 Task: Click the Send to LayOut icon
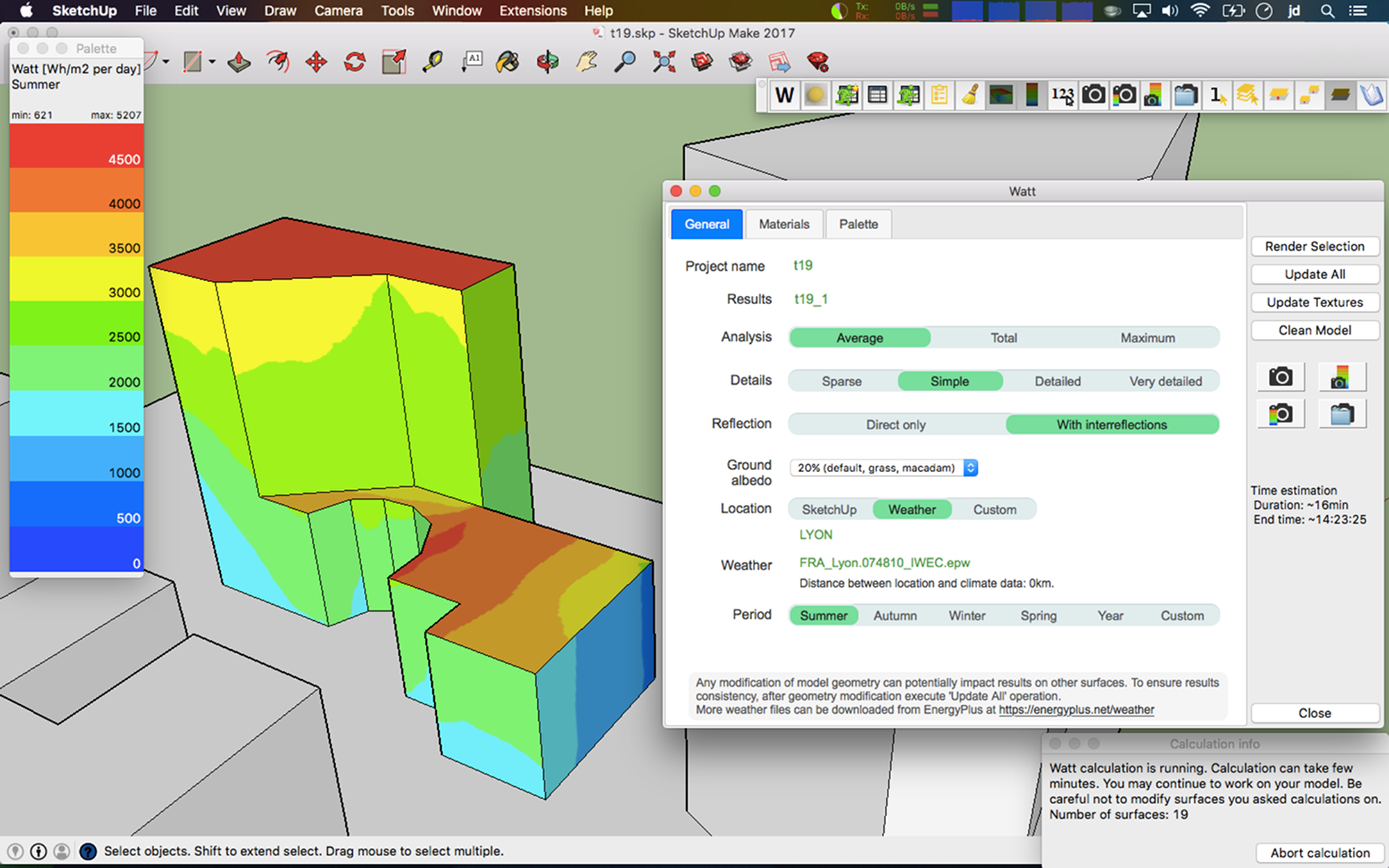point(779,62)
